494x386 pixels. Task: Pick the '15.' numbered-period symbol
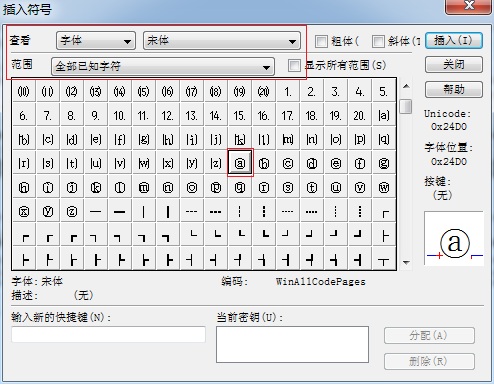pyautogui.click(x=240, y=115)
